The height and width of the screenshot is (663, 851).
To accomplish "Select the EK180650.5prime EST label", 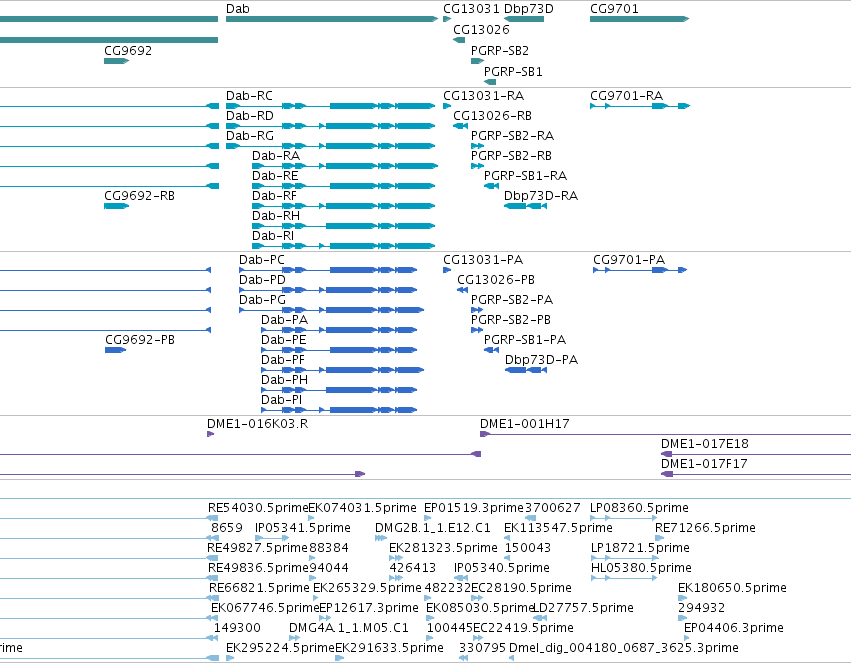I will 732,589.
